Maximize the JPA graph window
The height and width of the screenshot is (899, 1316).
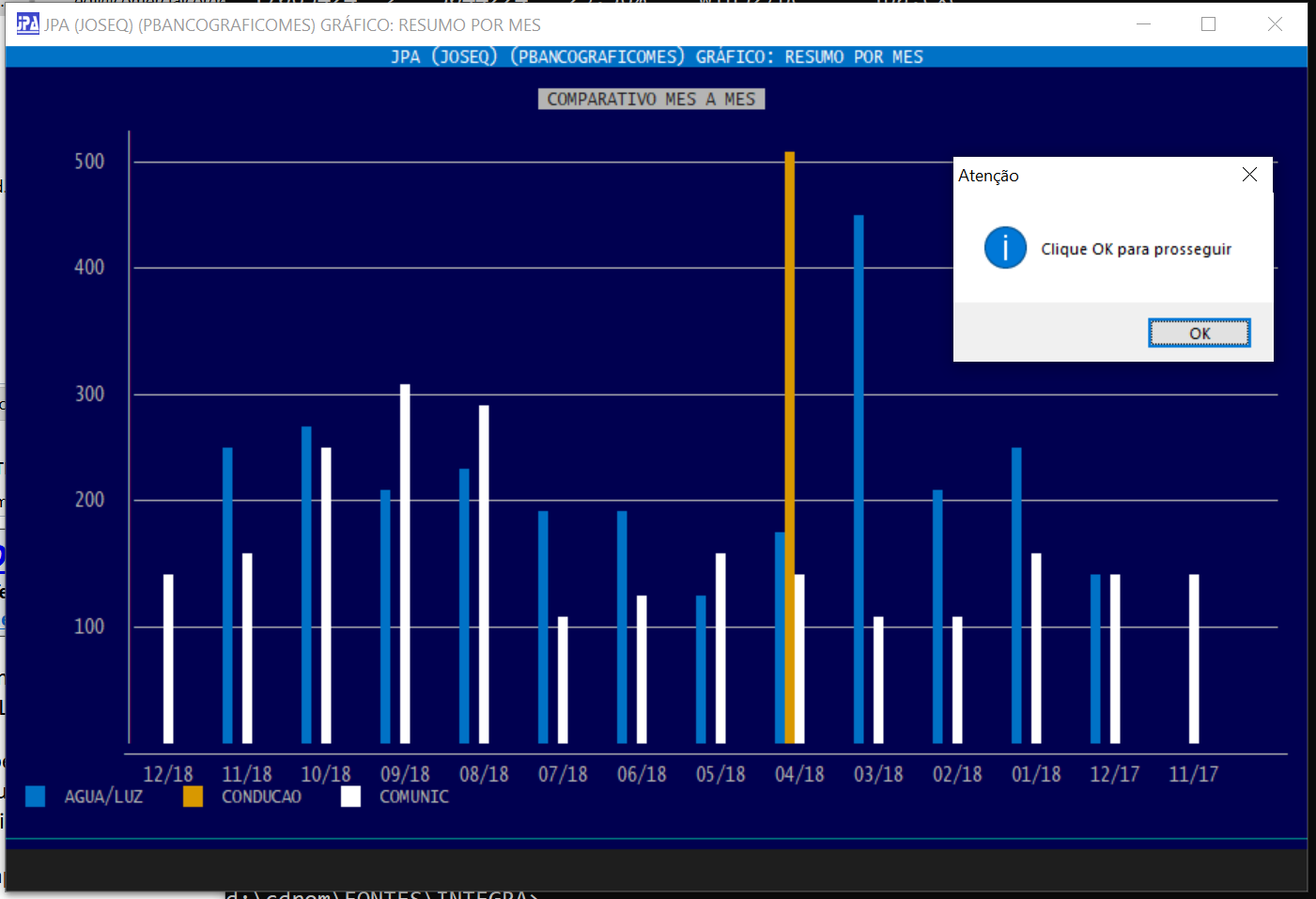click(1208, 24)
